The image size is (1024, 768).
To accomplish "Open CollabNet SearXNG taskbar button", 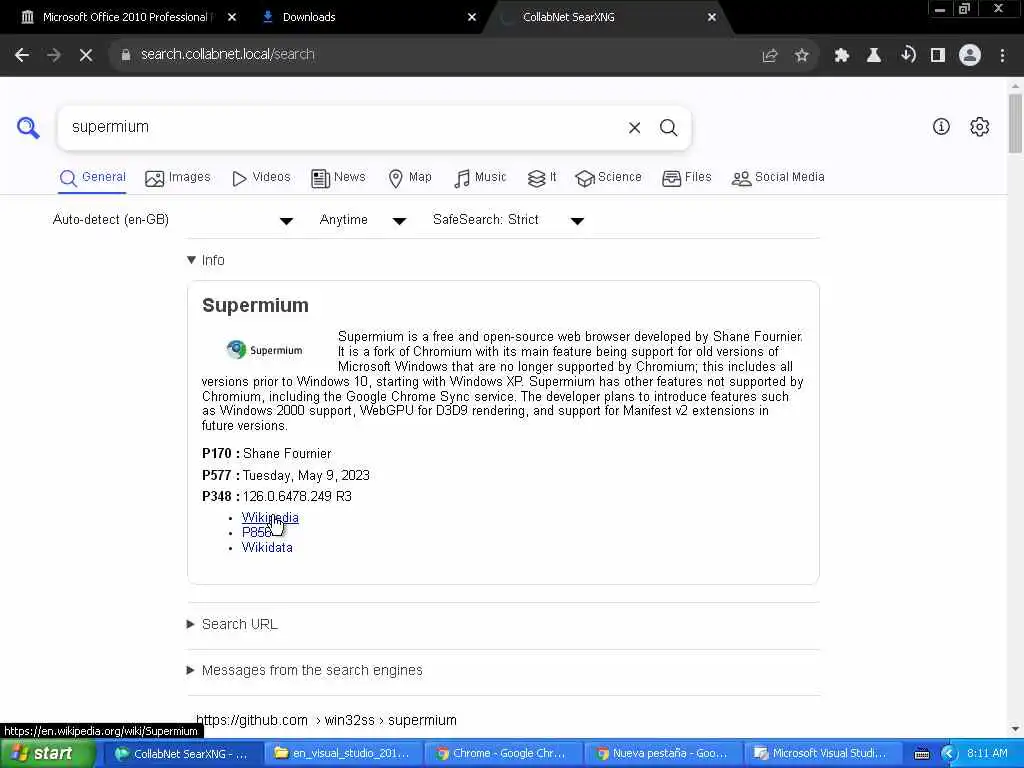I will pos(182,754).
